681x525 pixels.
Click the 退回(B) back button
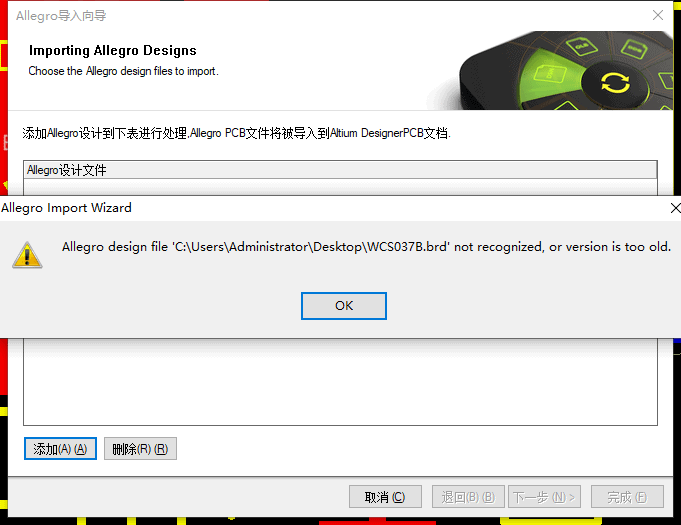tap(468, 497)
